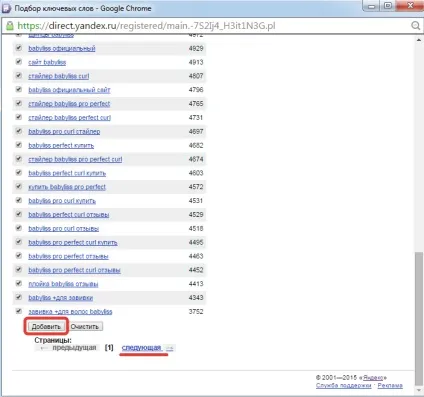
Task: Click impressions value '3752'
Action: pyautogui.click(x=196, y=312)
